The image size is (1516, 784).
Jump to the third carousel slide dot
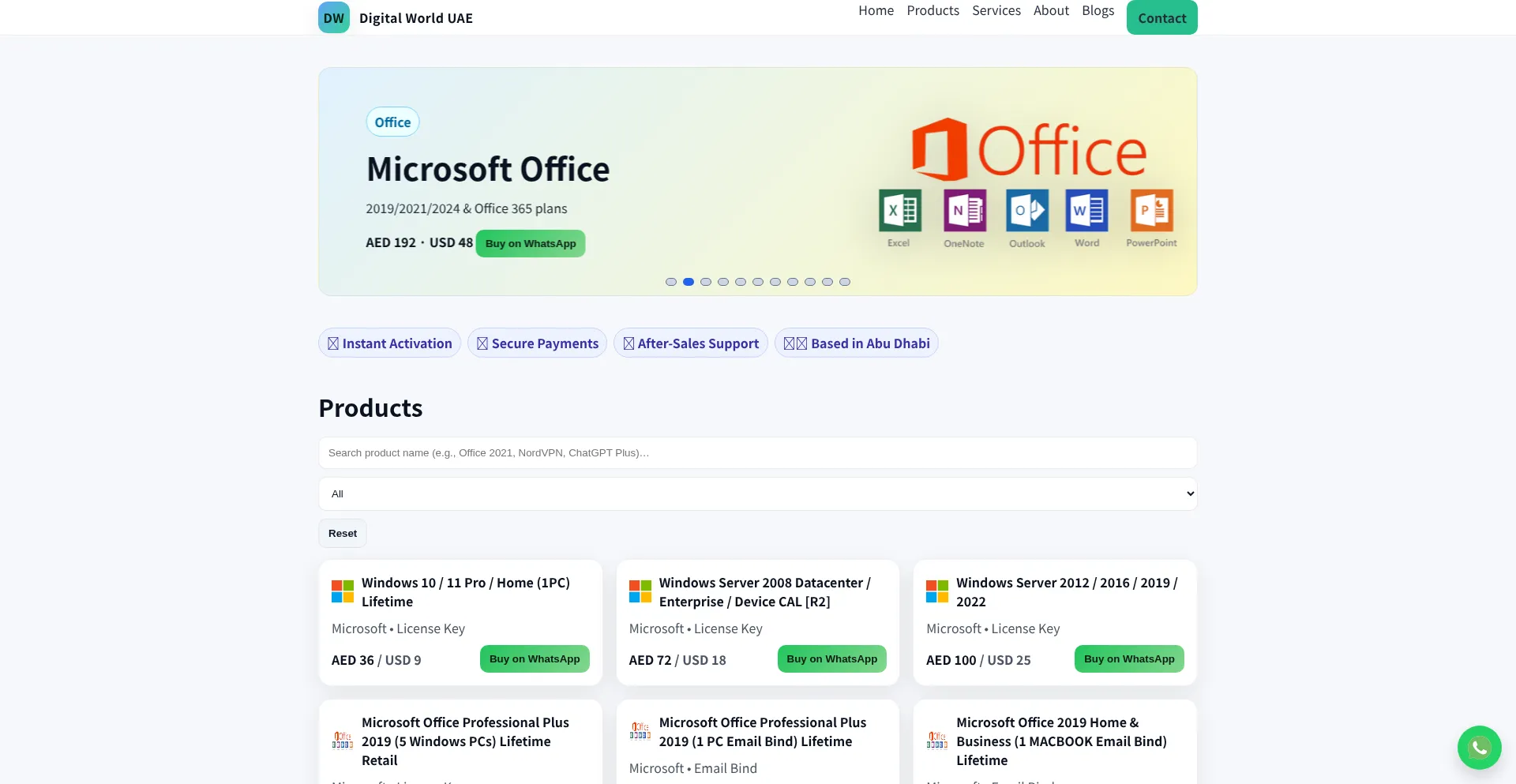tap(706, 282)
